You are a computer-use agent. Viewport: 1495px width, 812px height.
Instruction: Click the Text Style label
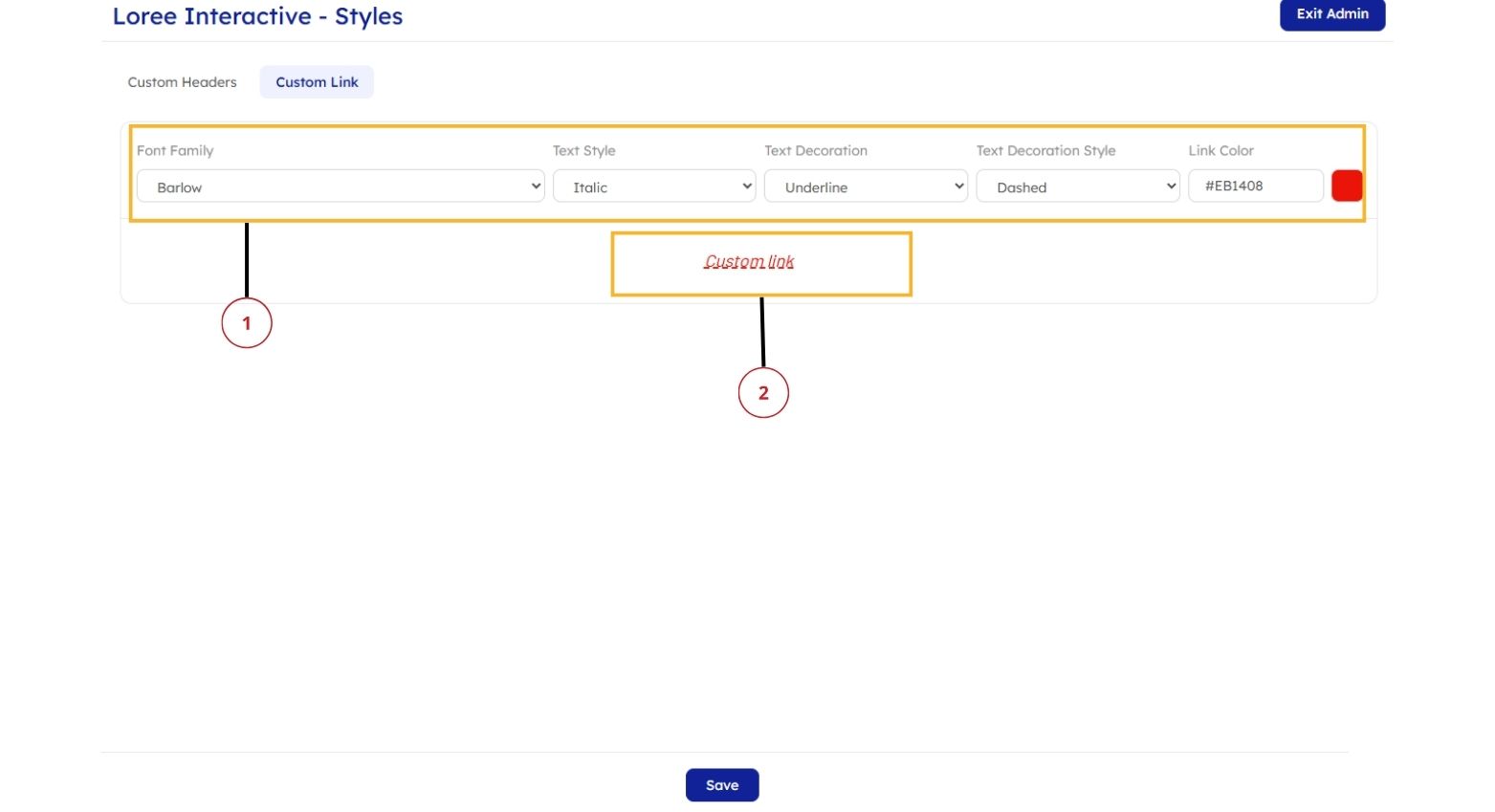(583, 151)
